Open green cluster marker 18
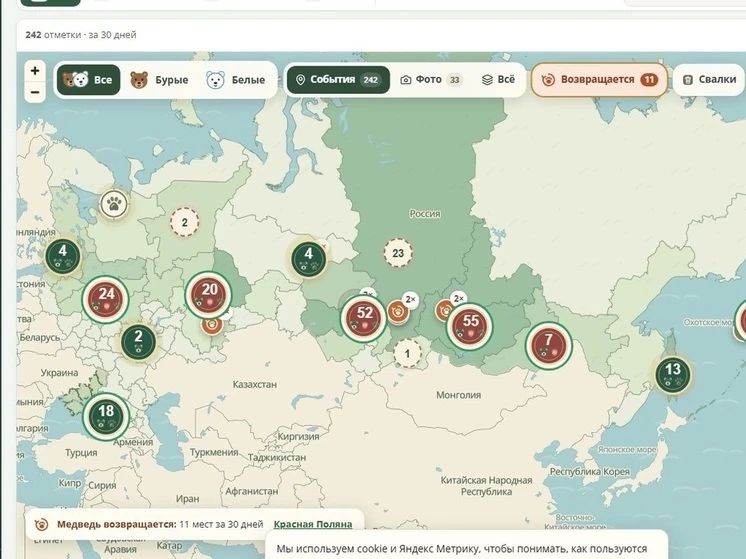746x559 pixels. [106, 417]
